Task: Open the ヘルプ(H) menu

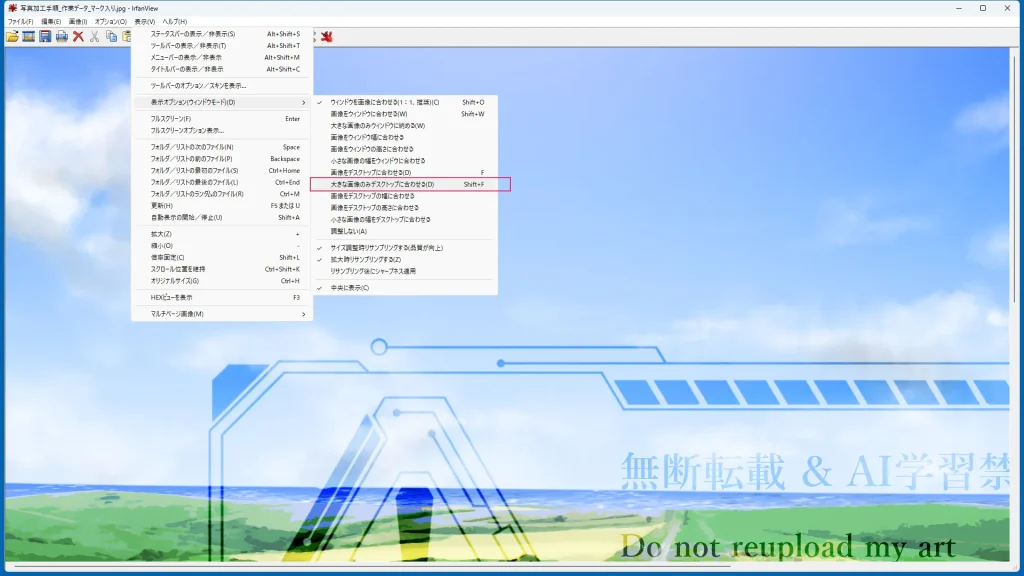Action: click(x=174, y=22)
